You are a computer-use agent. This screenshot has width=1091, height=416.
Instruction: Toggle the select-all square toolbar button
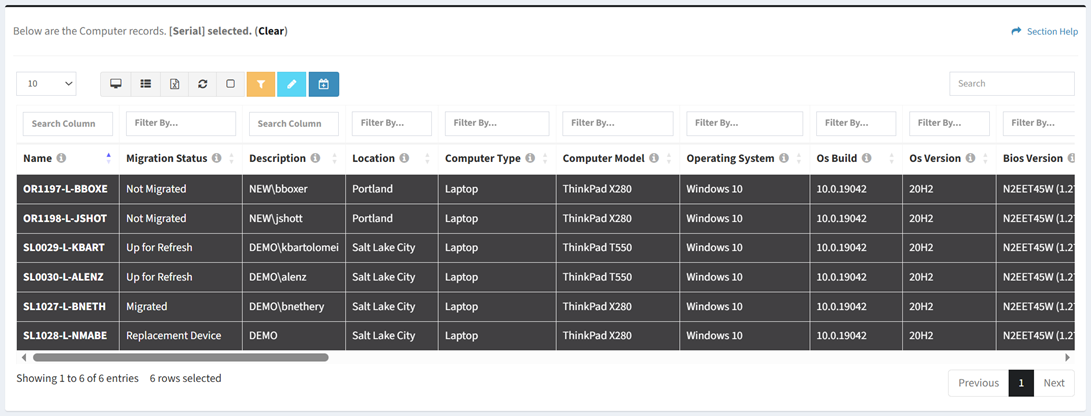tap(230, 83)
